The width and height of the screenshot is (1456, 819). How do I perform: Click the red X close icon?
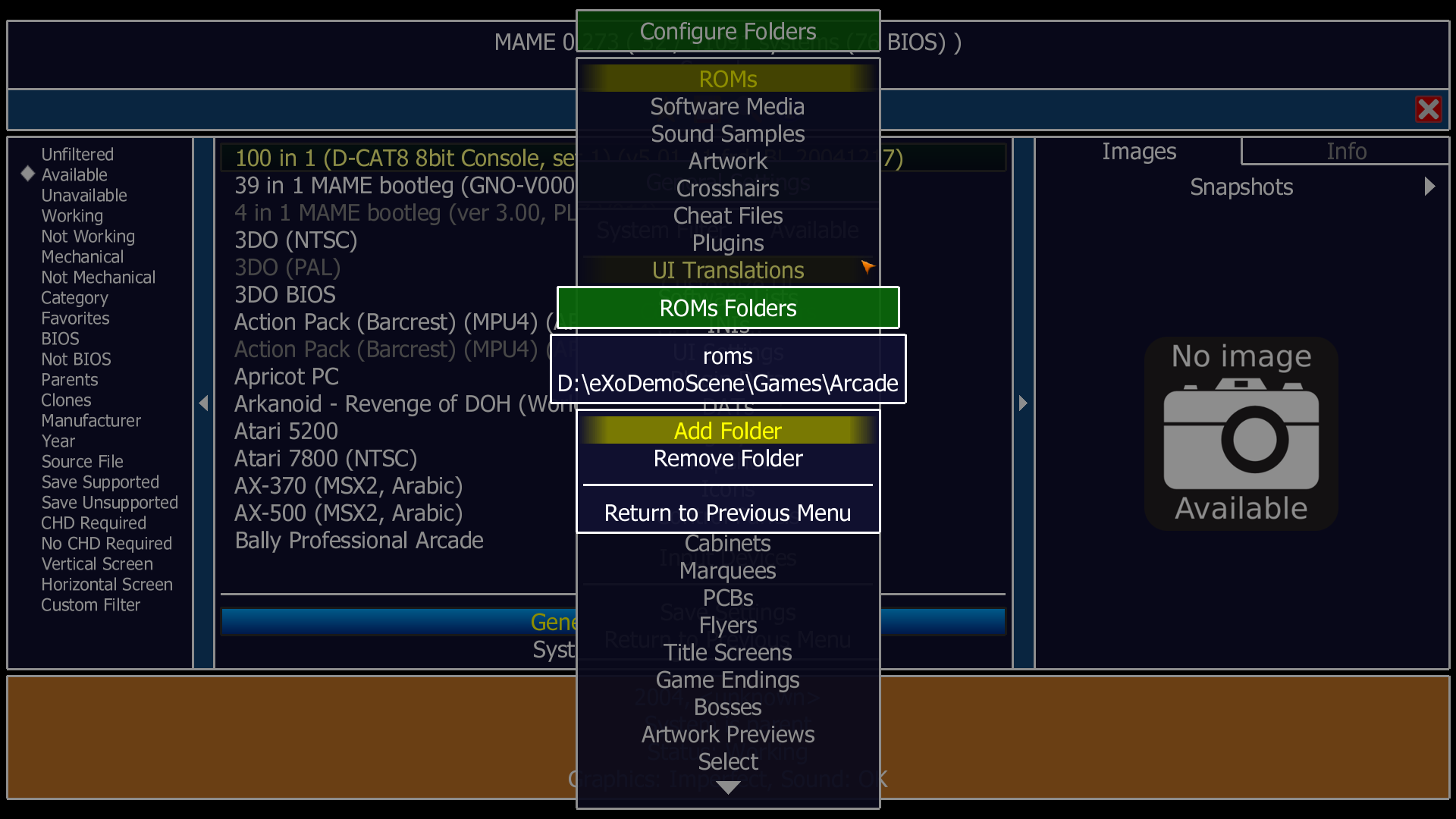point(1428,109)
